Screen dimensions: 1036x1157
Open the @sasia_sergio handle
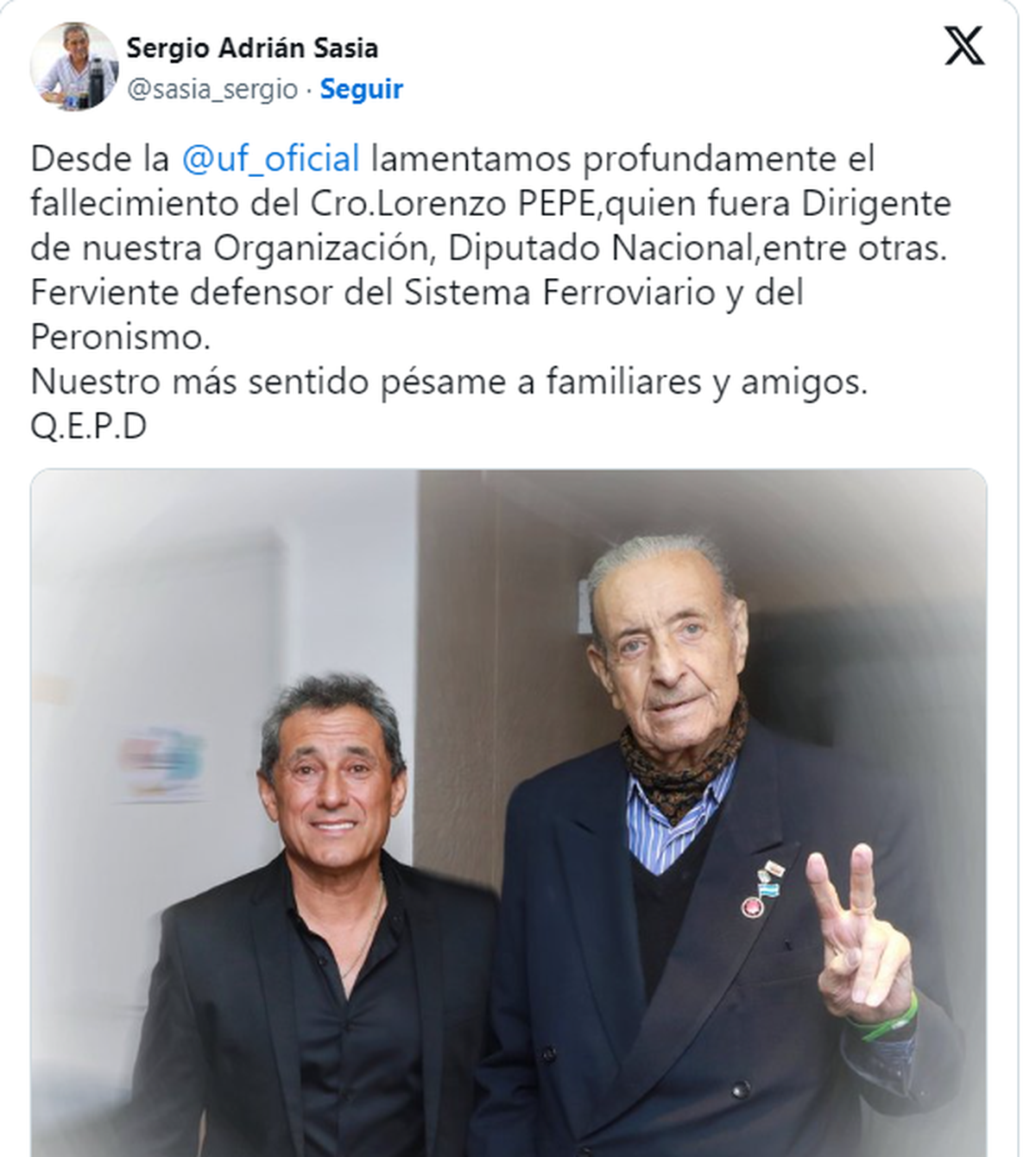(212, 89)
